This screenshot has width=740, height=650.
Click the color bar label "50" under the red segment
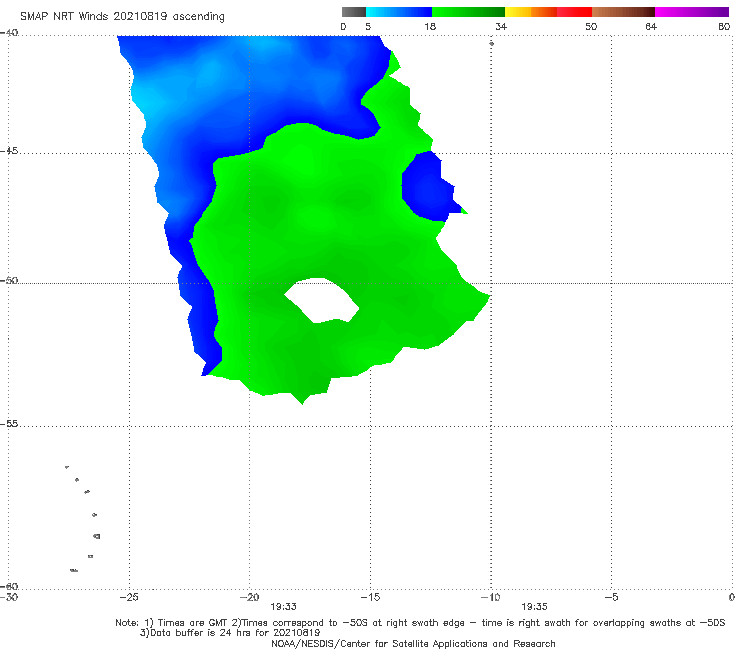tap(591, 26)
